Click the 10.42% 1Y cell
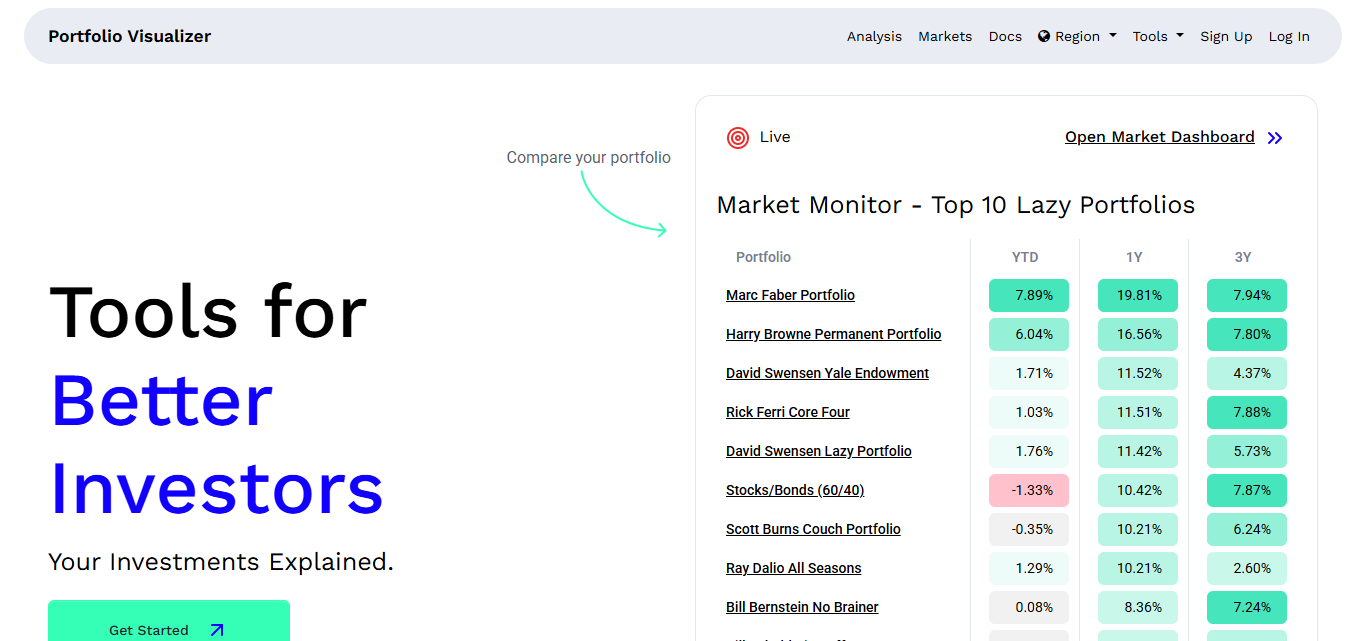1366x641 pixels. 1138,490
